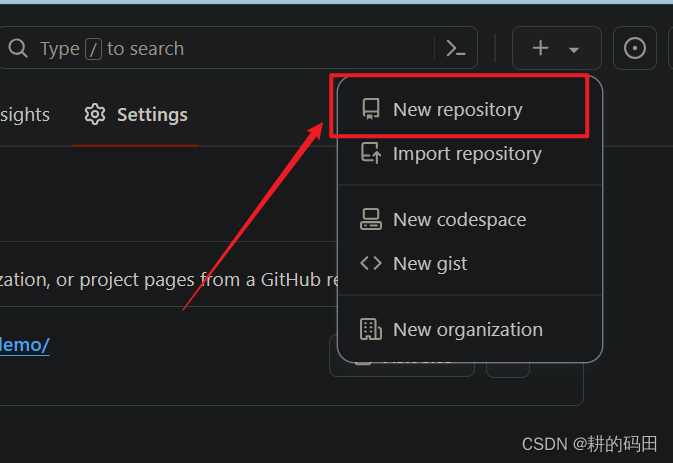
Task: Open the site link ending in 'lemo/'
Action: point(24,345)
